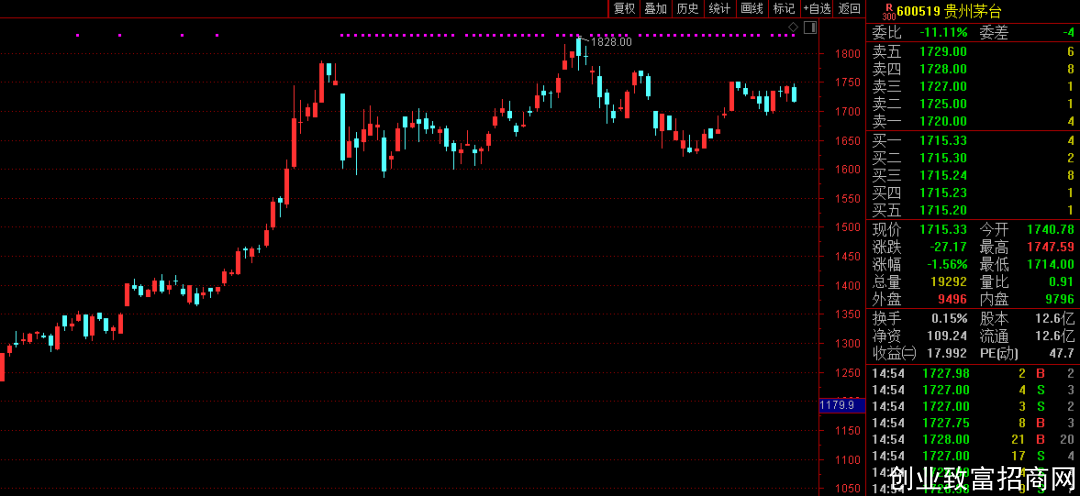Image resolution: width=1080 pixels, height=496 pixels.
Task: Toggle the side panel layout icon
Action: point(810,27)
